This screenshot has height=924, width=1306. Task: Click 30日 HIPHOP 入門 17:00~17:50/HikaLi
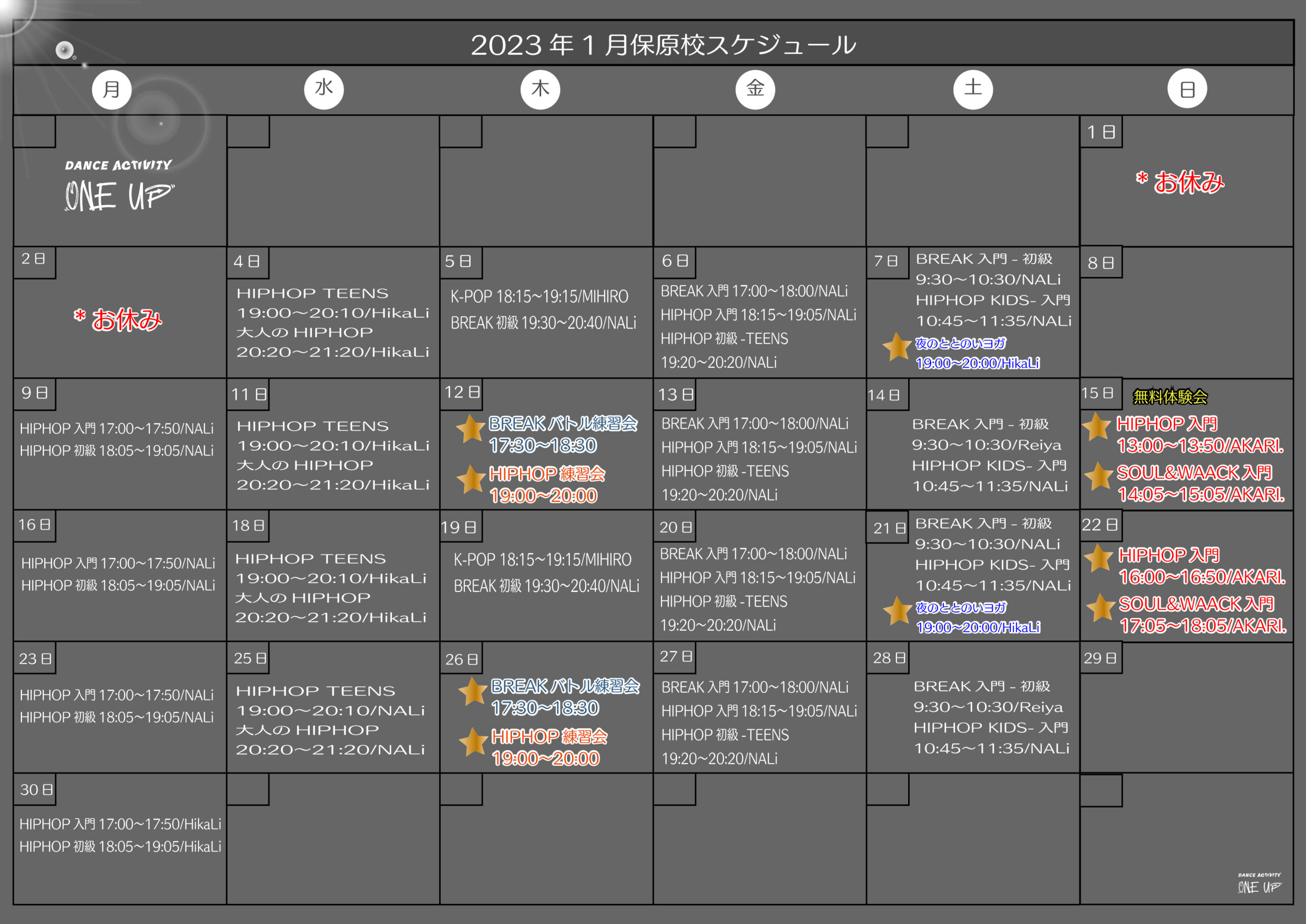120,824
